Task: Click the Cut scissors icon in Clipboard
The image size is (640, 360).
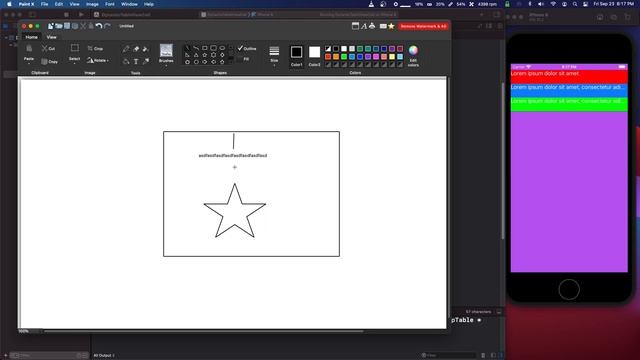Action: coord(44,48)
